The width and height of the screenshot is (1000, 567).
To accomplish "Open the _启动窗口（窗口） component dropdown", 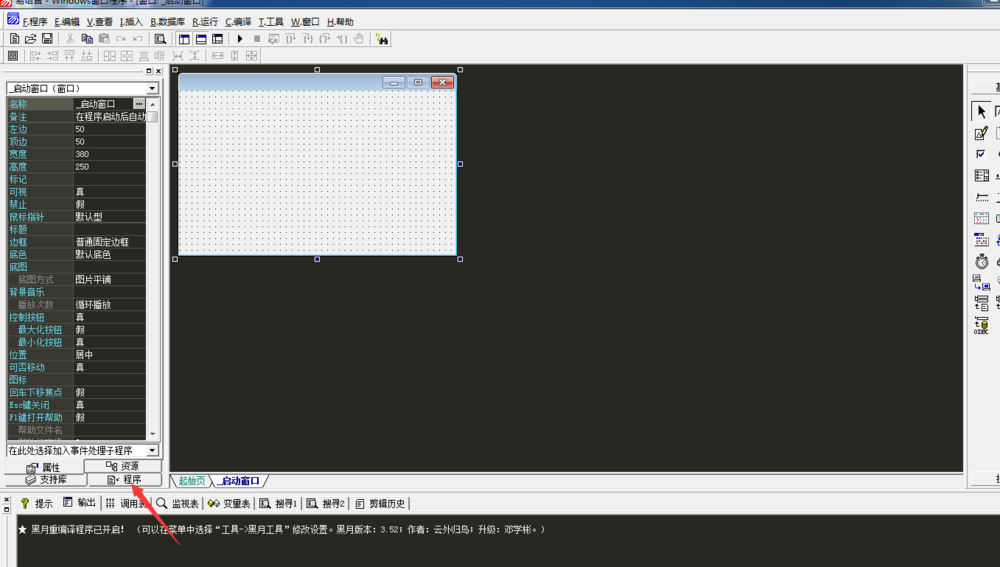I will (x=152, y=88).
